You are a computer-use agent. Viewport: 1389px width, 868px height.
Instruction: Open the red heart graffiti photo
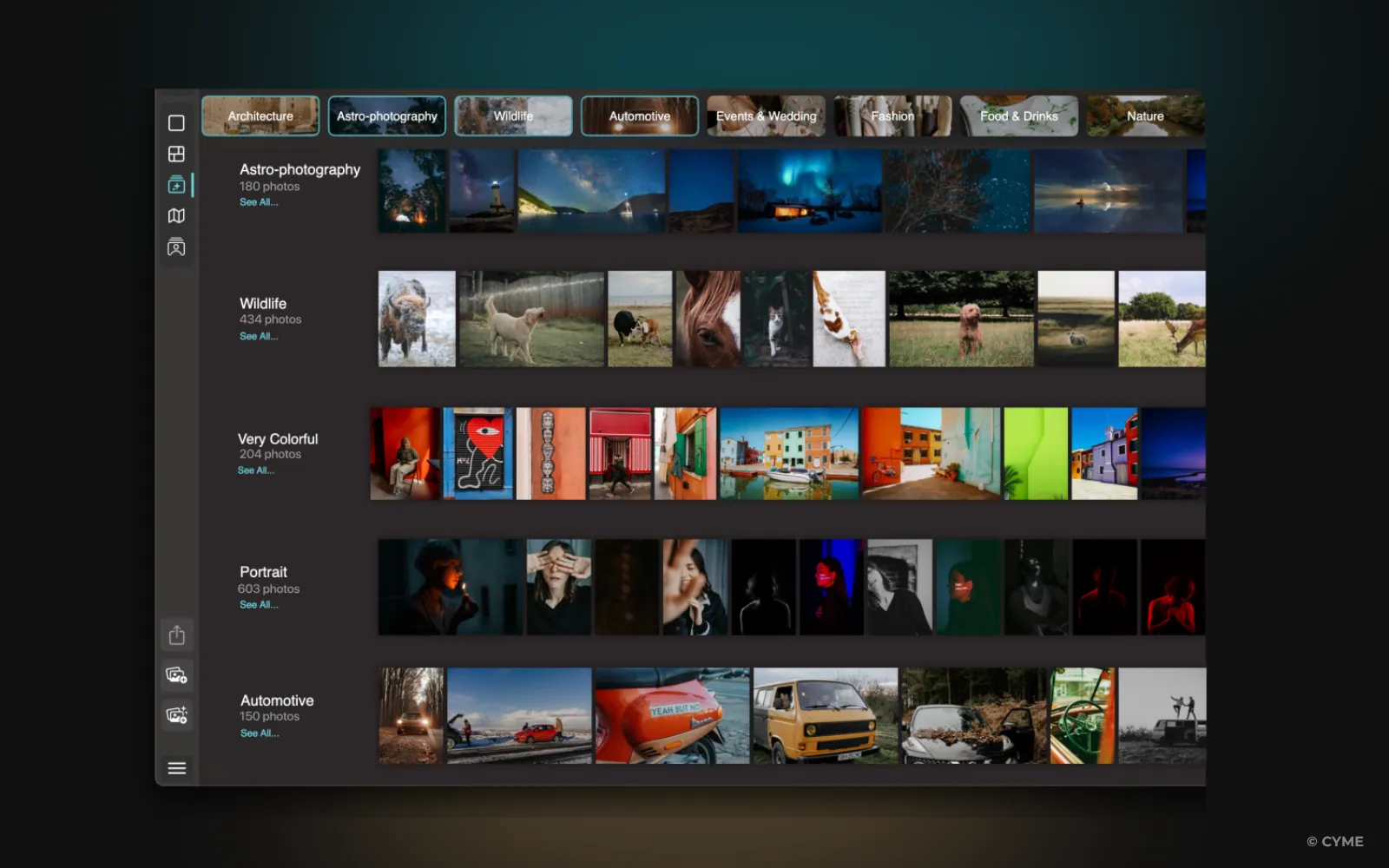[x=477, y=453]
